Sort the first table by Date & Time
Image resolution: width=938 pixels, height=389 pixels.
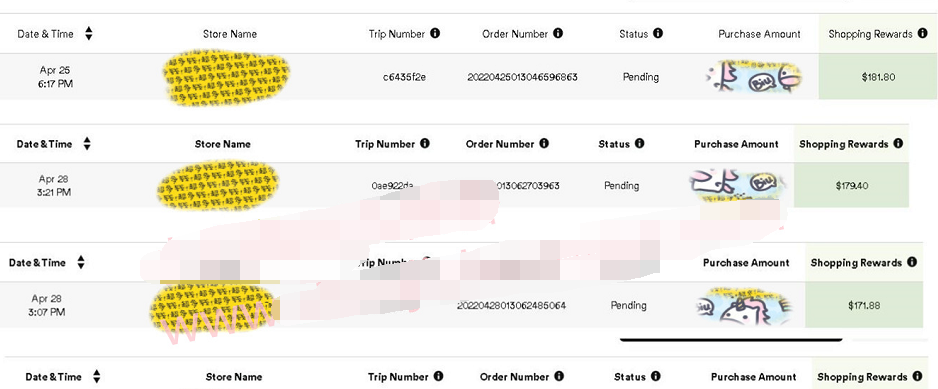click(89, 34)
